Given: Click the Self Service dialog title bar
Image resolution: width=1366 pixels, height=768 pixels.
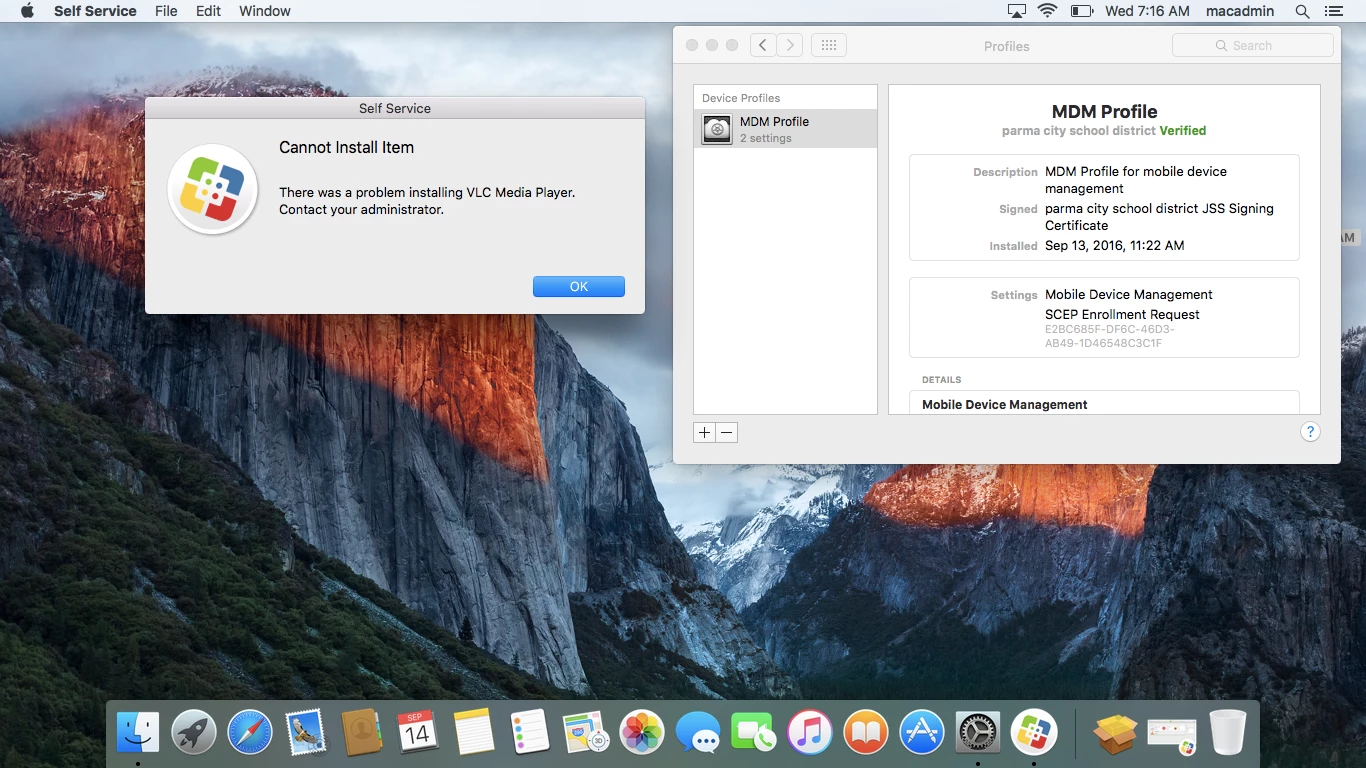Looking at the screenshot, I should click(x=395, y=108).
